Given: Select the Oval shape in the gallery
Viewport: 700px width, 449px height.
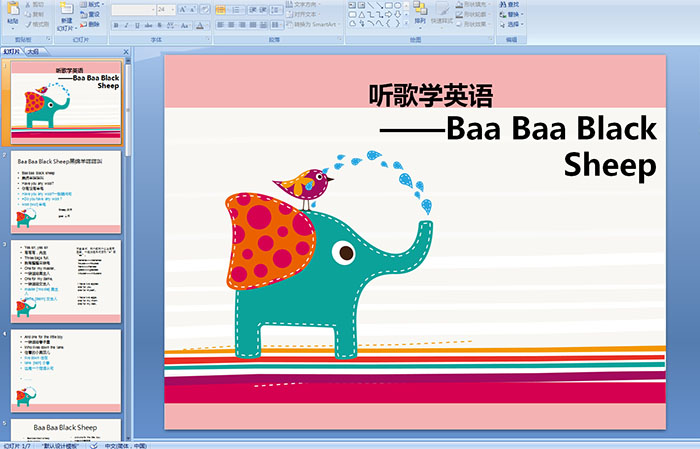Looking at the screenshot, I should [x=397, y=5].
